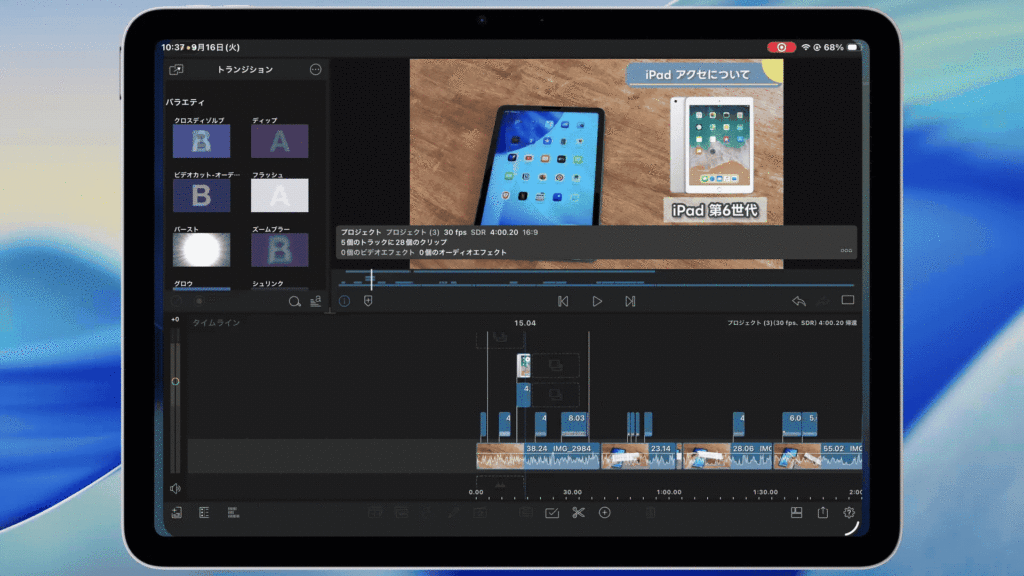Mute the master volume speaker icon
This screenshot has height=576, width=1024.
(x=175, y=488)
